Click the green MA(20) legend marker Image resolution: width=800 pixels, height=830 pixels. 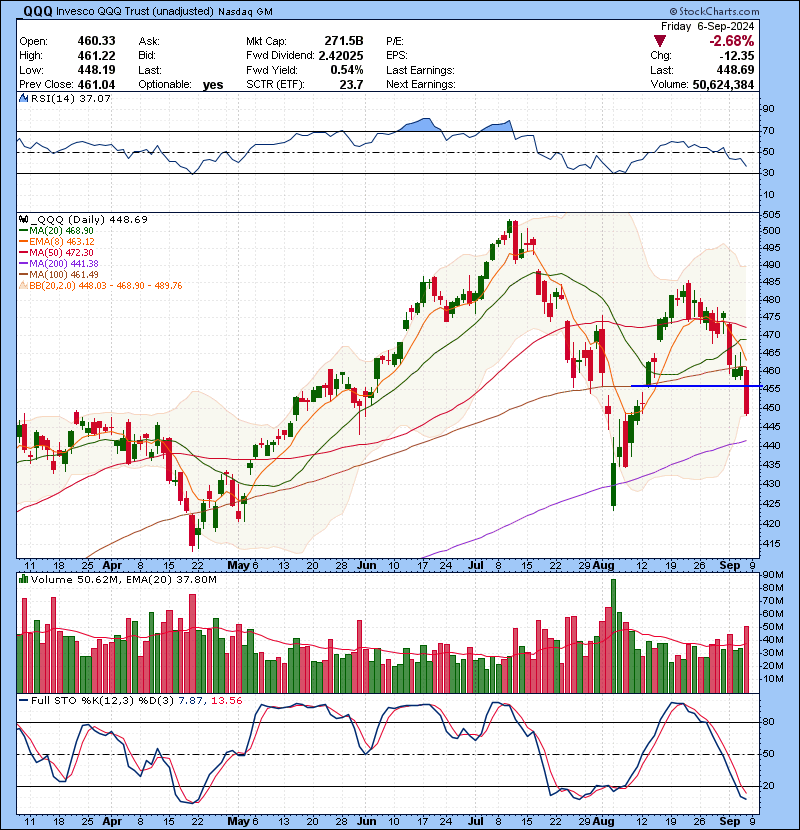[x=22, y=231]
